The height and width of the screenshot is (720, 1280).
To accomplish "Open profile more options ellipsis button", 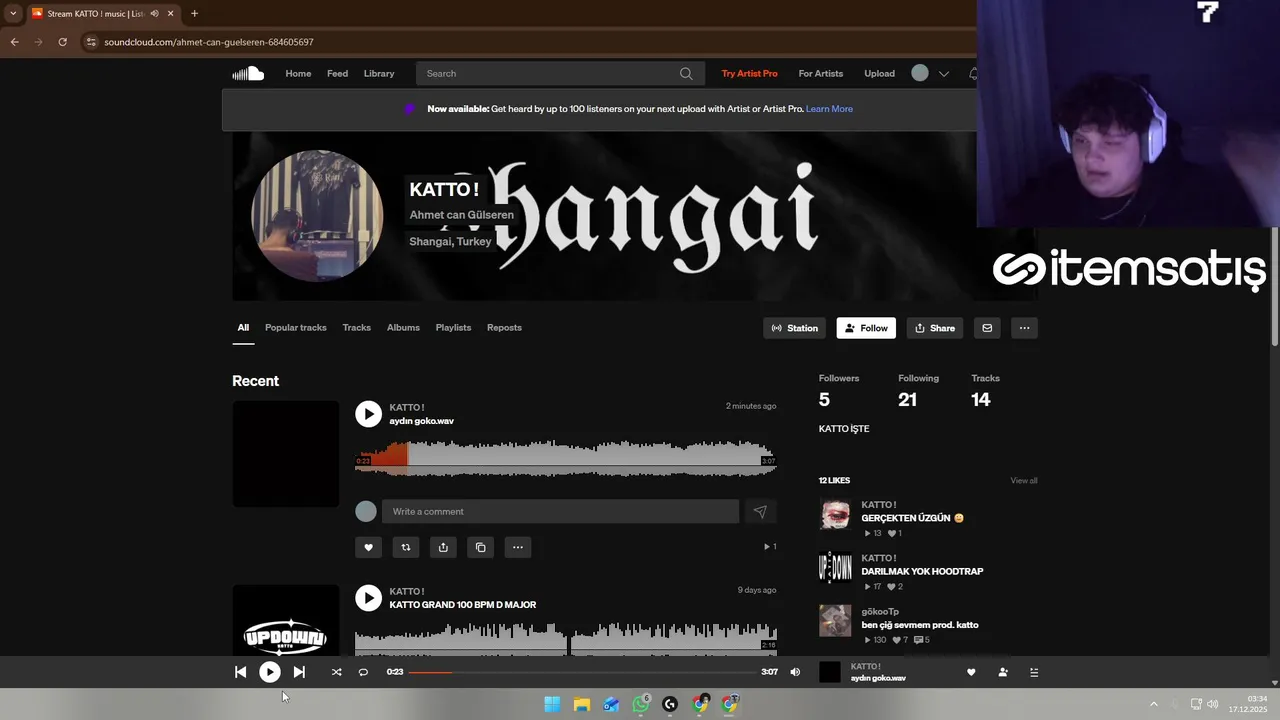I will 1024,328.
